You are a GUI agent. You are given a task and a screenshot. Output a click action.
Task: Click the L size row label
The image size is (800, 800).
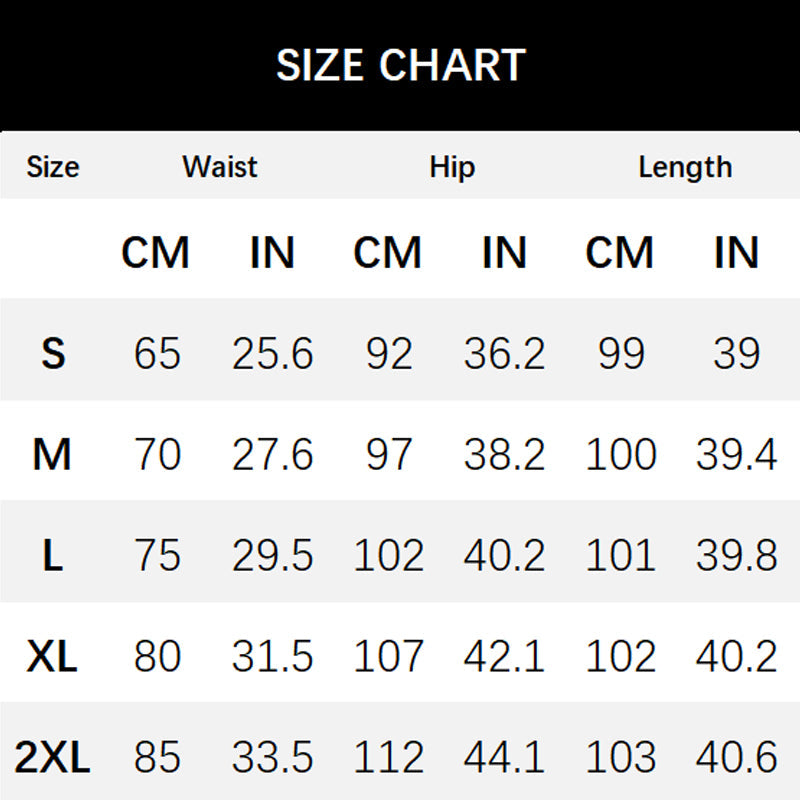(x=53, y=556)
